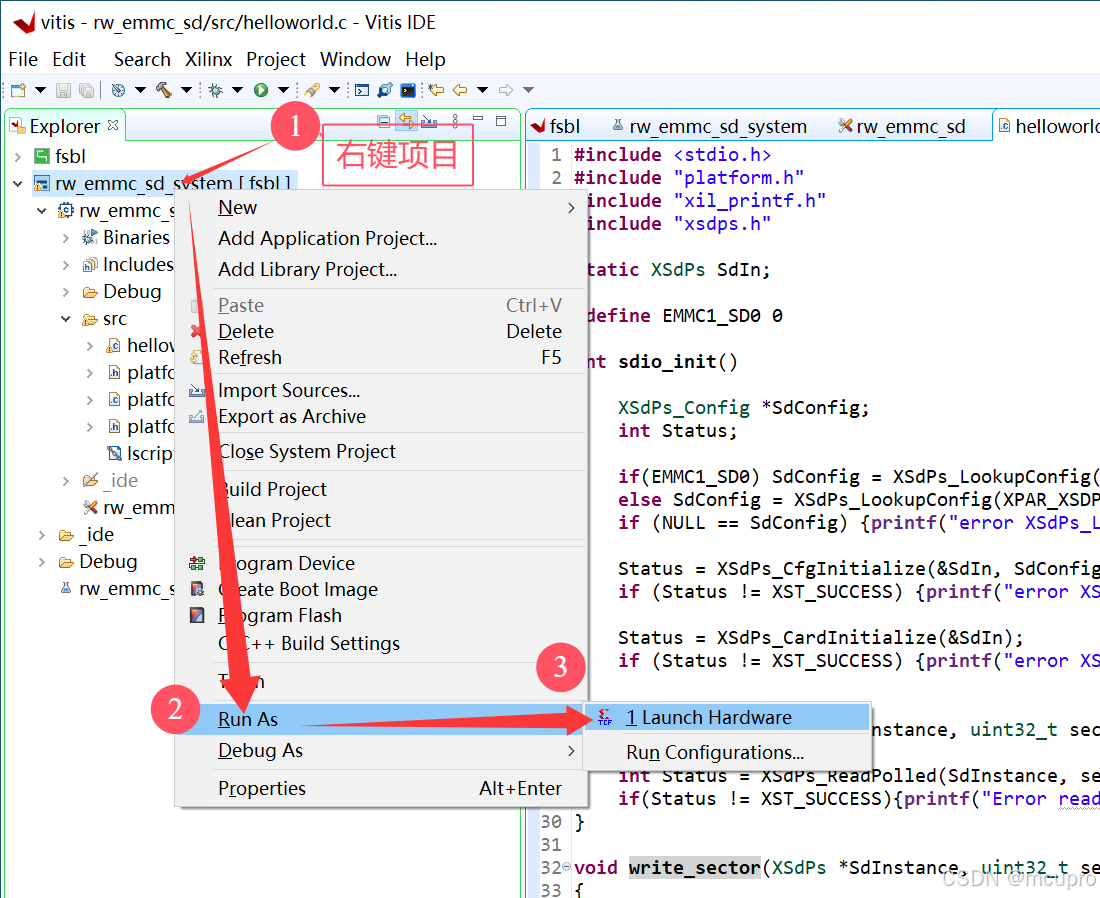
Task: Click the Save toolbar icon
Action: coord(63,90)
